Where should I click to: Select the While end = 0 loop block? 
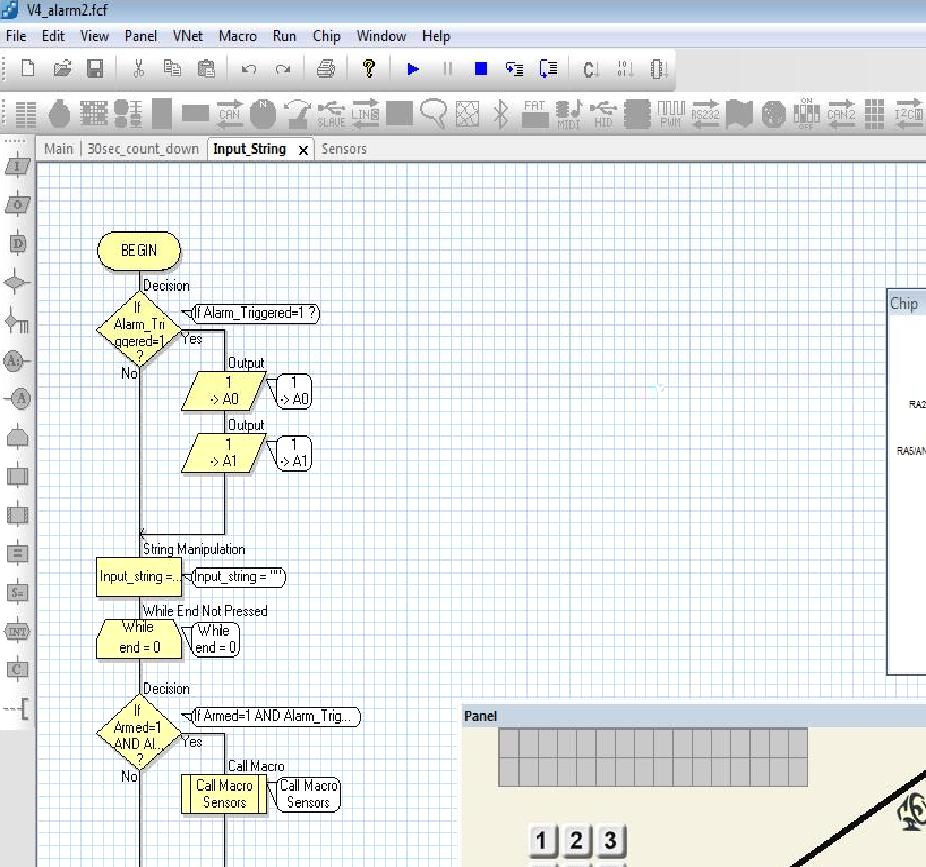click(x=139, y=638)
